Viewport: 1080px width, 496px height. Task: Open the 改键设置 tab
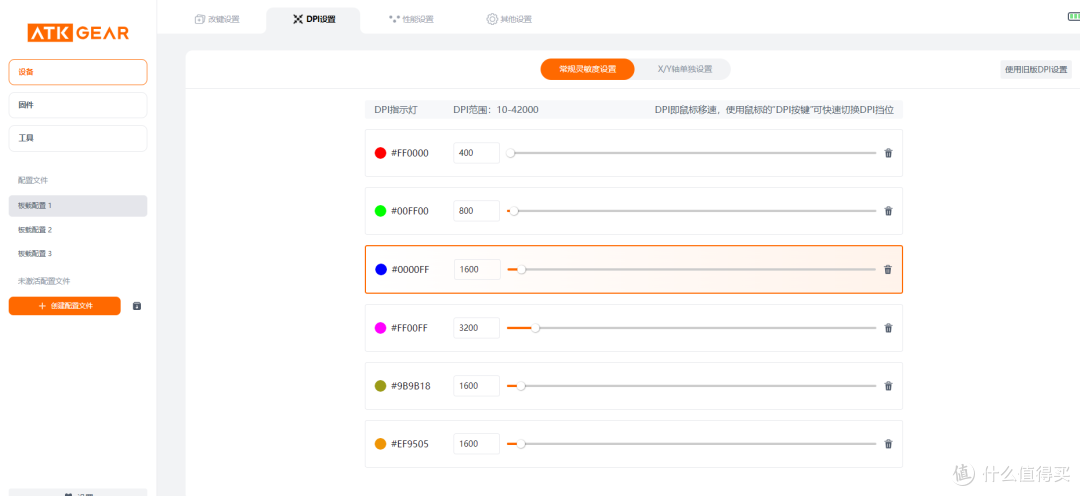217,19
